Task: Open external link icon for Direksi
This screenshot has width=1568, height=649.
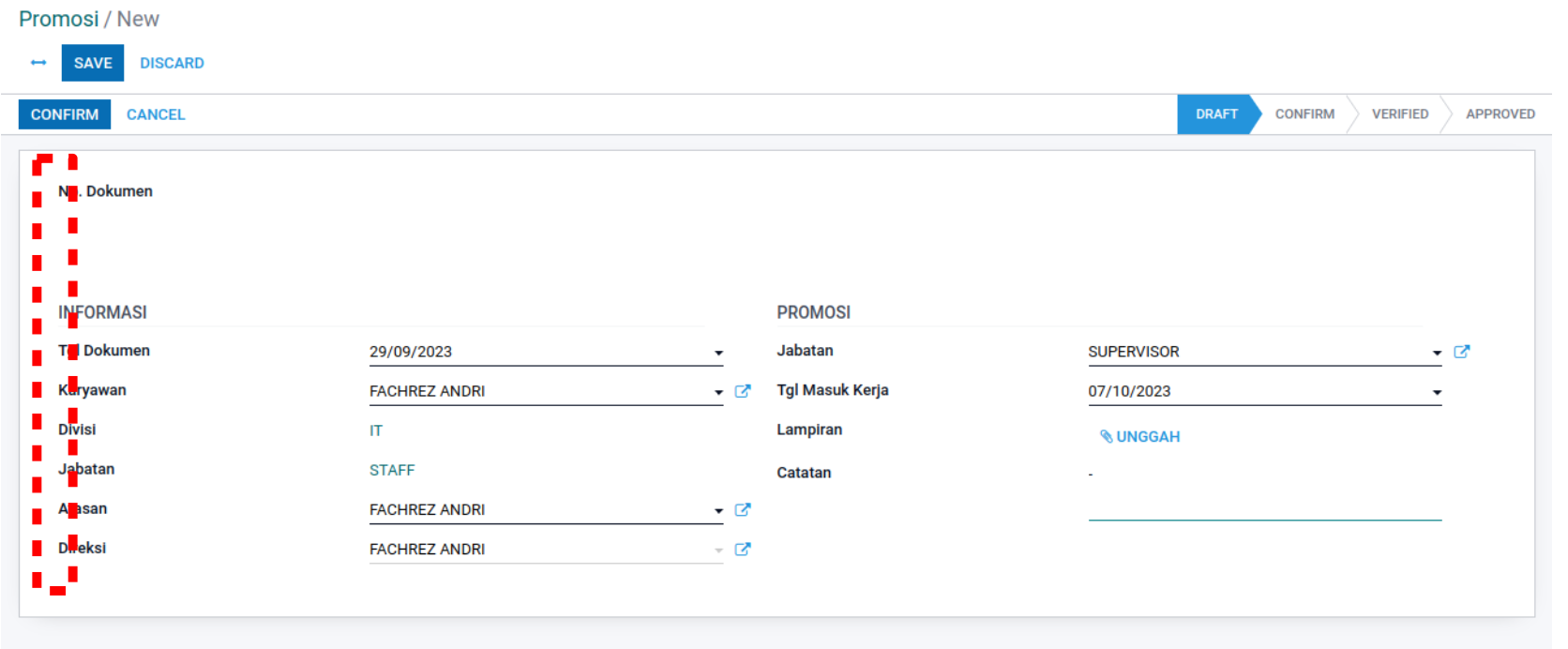Action: tap(742, 549)
